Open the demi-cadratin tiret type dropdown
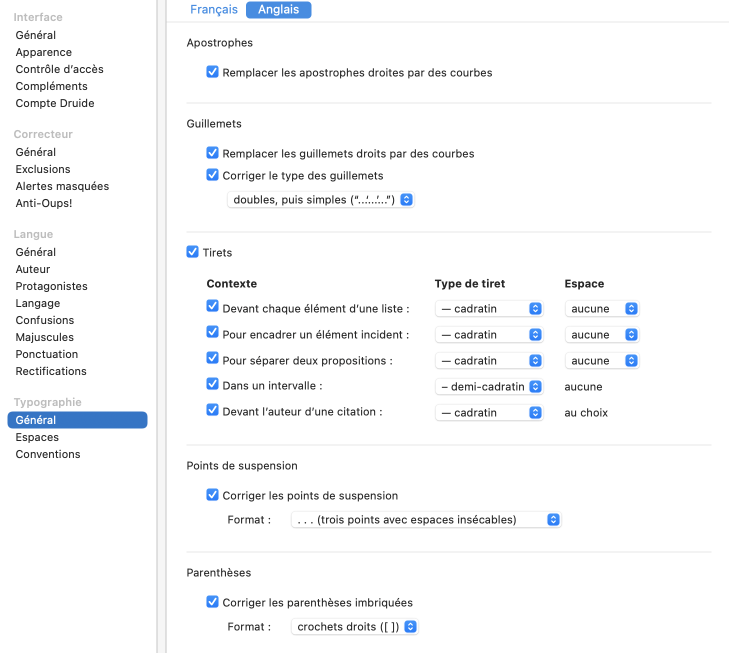Viewport: 729px width, 653px height. [489, 386]
